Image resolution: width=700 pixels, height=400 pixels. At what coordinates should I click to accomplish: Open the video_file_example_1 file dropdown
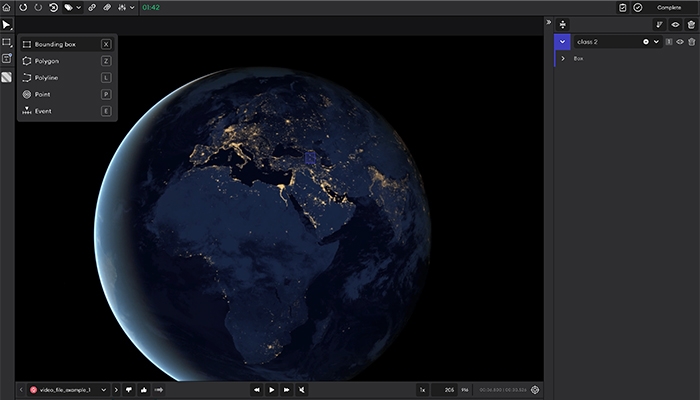103,389
